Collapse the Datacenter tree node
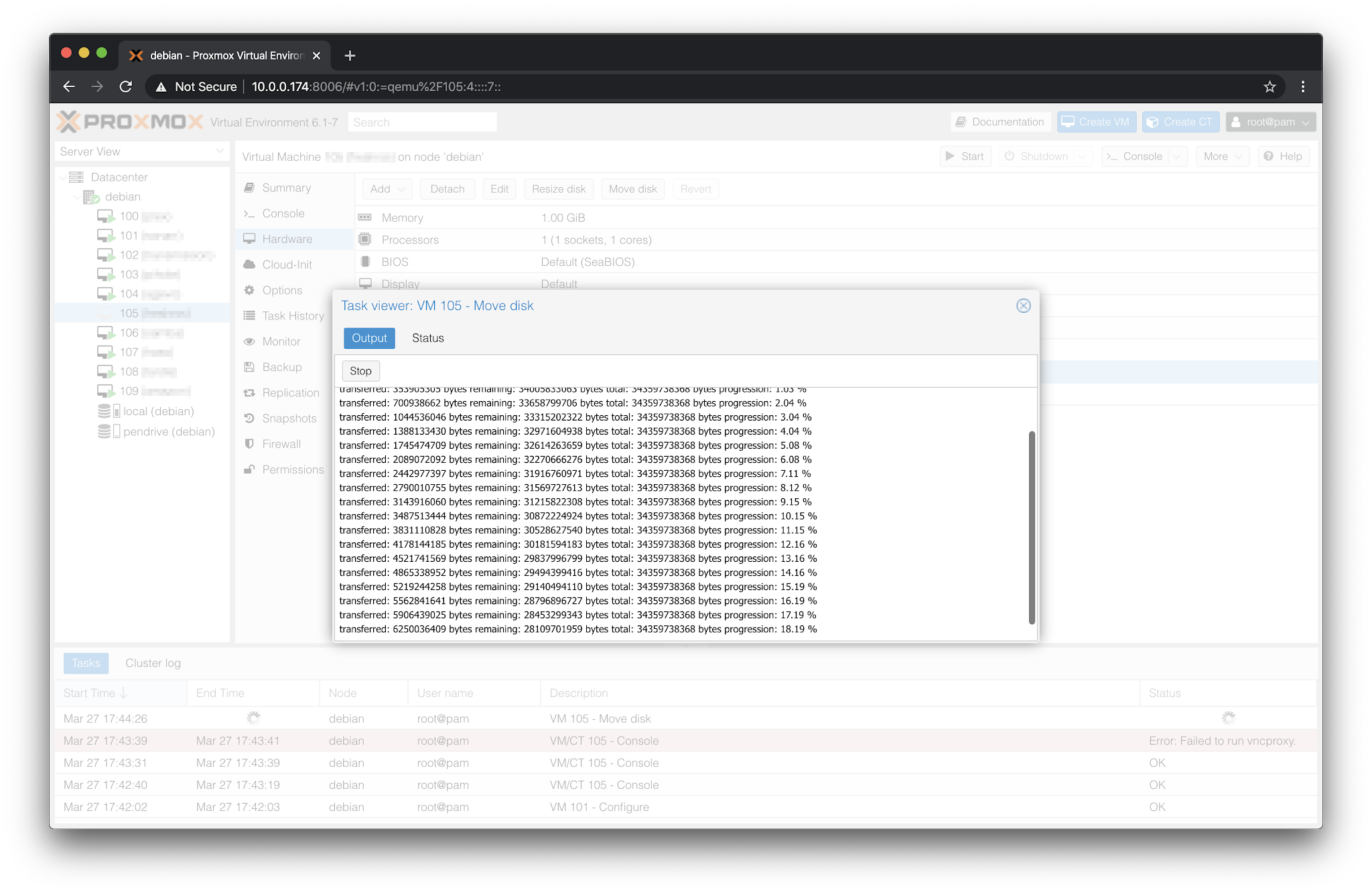1372x894 pixels. click(64, 177)
